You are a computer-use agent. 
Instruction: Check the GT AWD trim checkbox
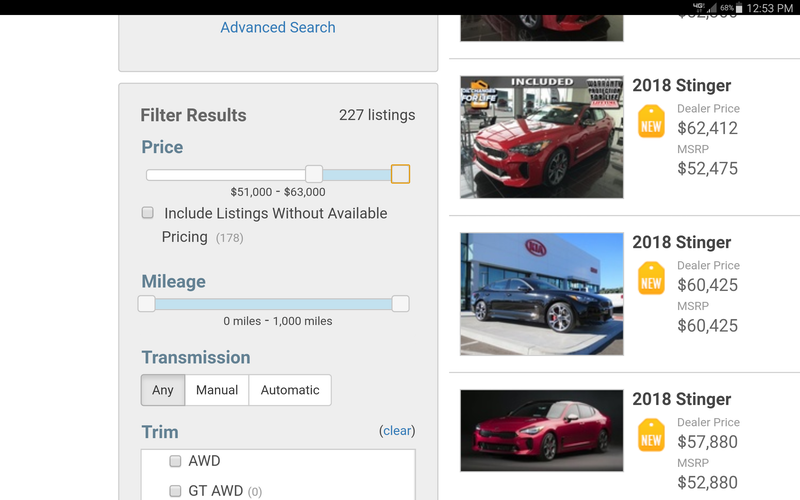175,491
